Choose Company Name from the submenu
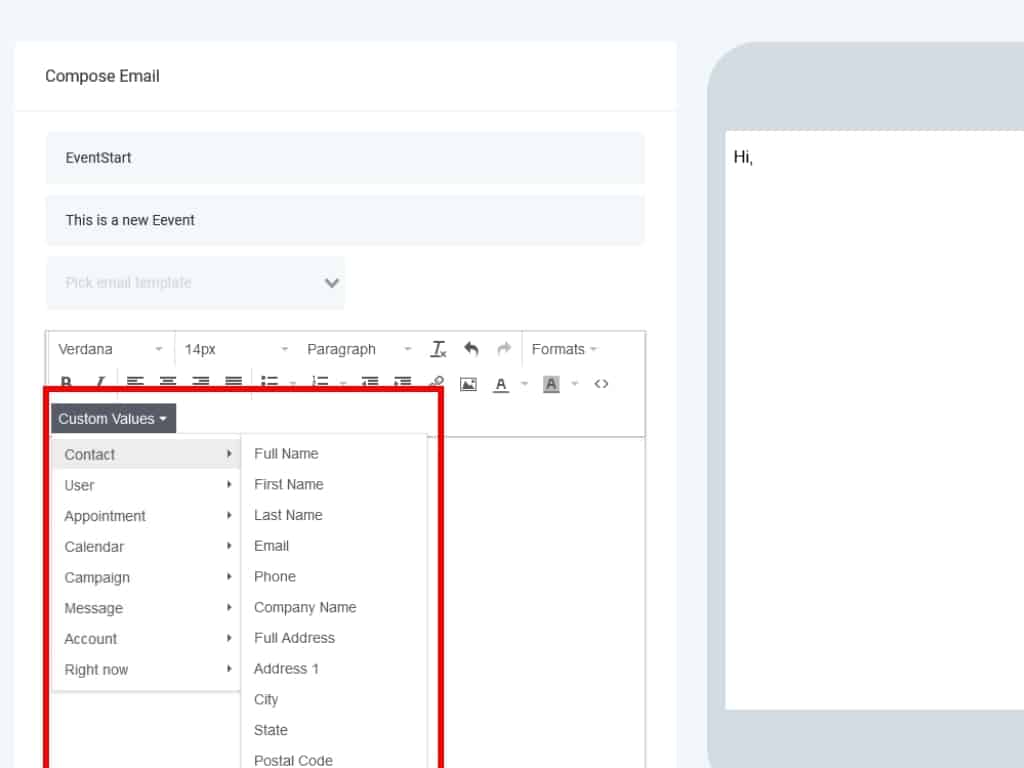Image resolution: width=1024 pixels, height=768 pixels. coord(305,607)
